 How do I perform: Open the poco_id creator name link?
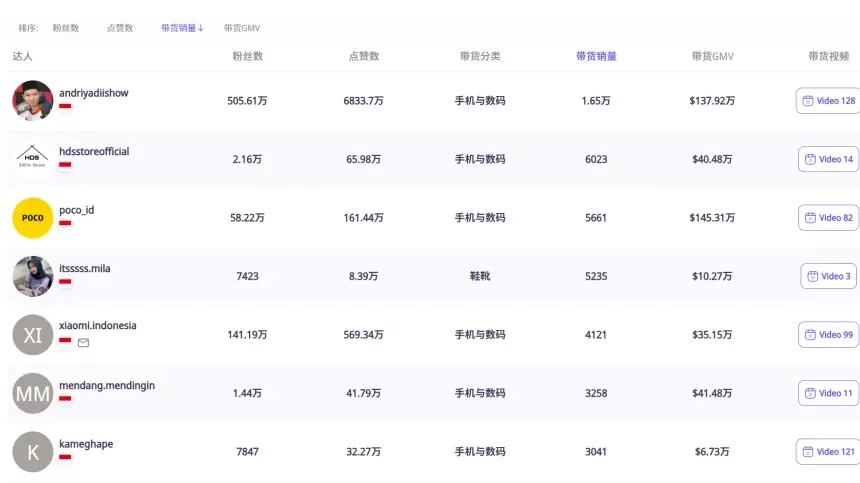click(77, 210)
